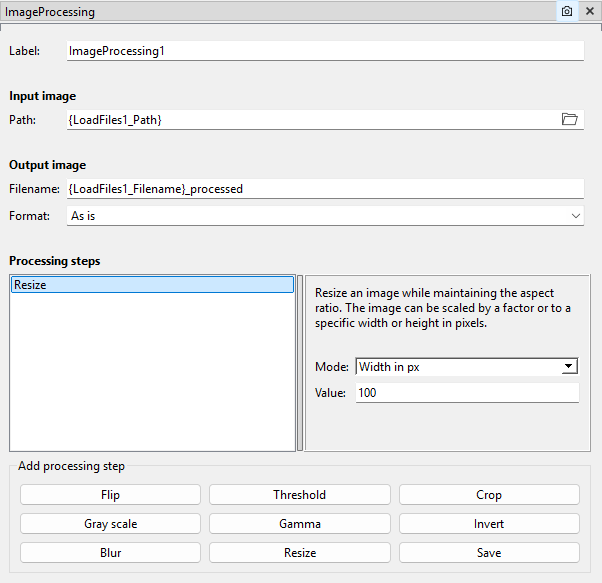Select the Resize step in the list

click(152, 285)
